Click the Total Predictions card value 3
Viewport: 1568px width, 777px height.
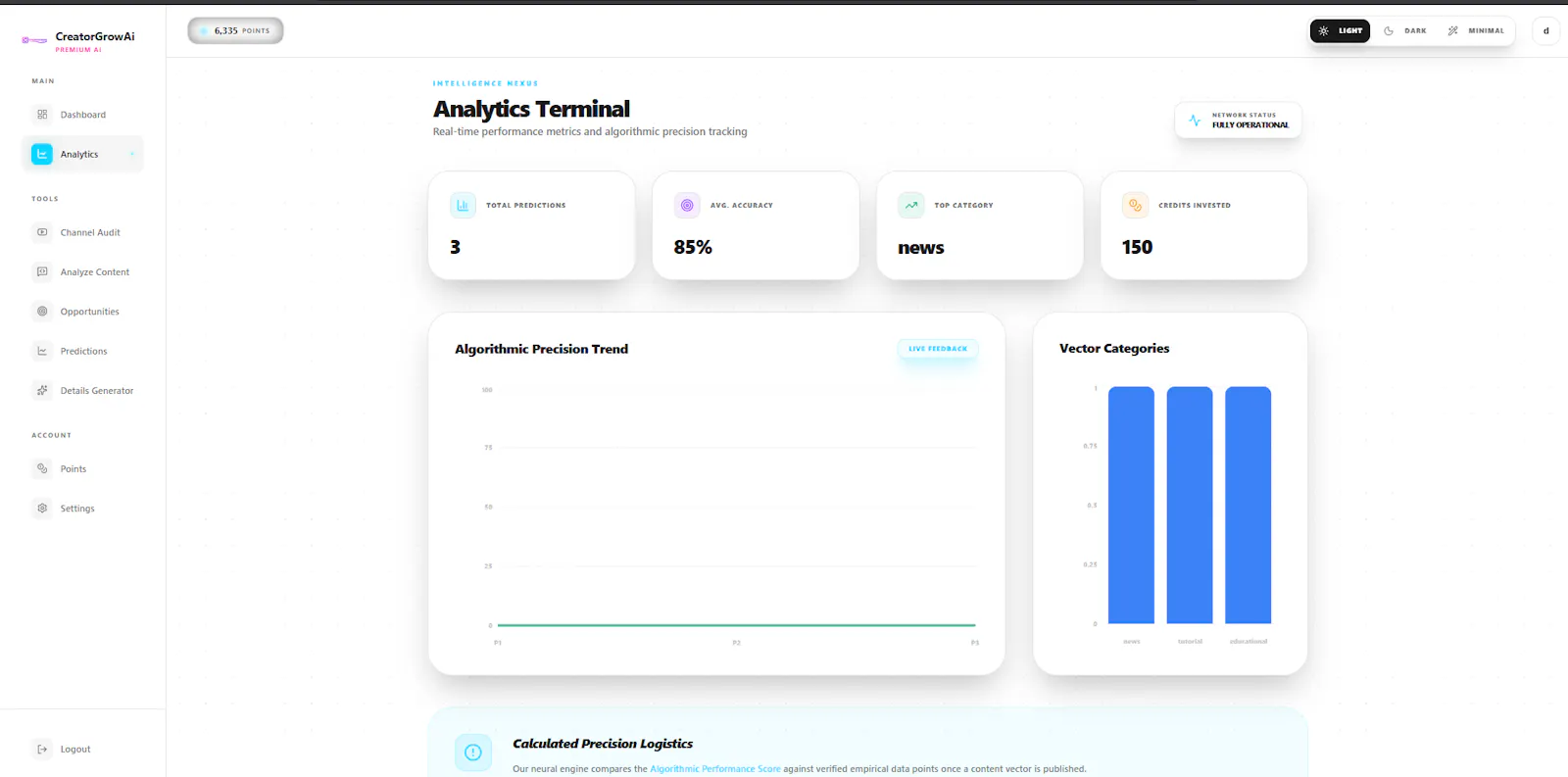click(455, 247)
